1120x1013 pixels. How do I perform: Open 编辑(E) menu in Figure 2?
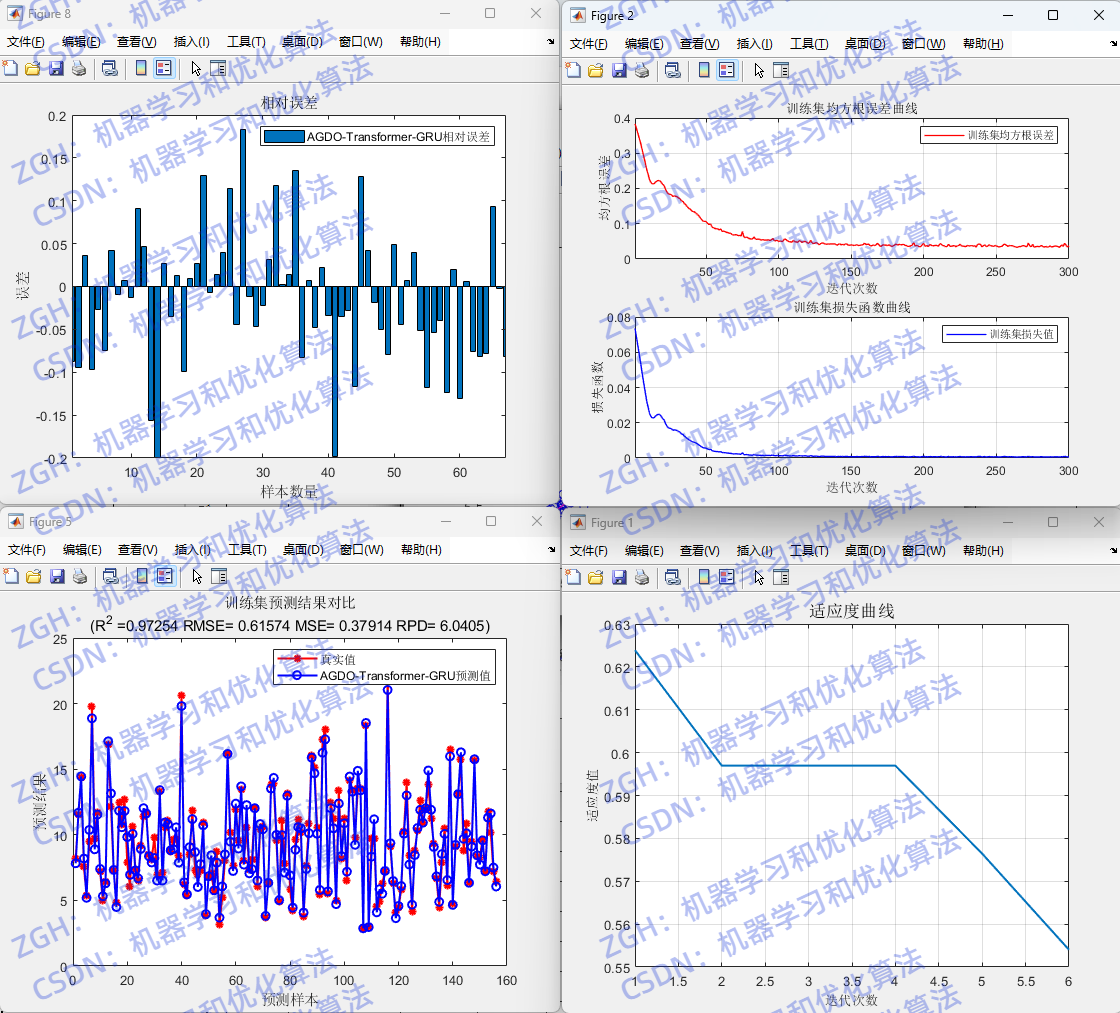[x=644, y=44]
